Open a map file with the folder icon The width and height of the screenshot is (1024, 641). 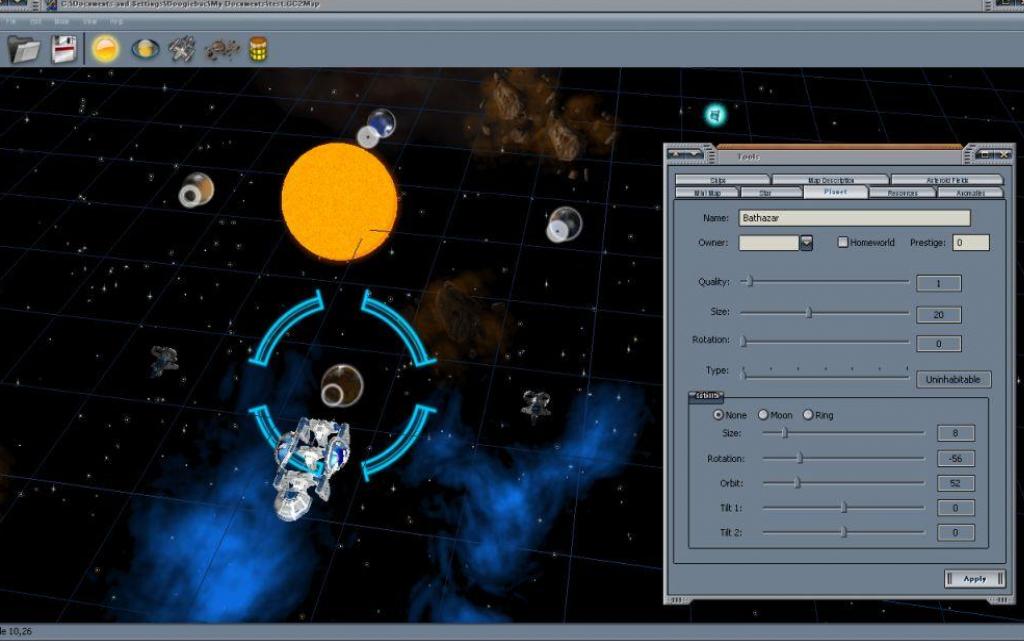pyautogui.click(x=22, y=47)
